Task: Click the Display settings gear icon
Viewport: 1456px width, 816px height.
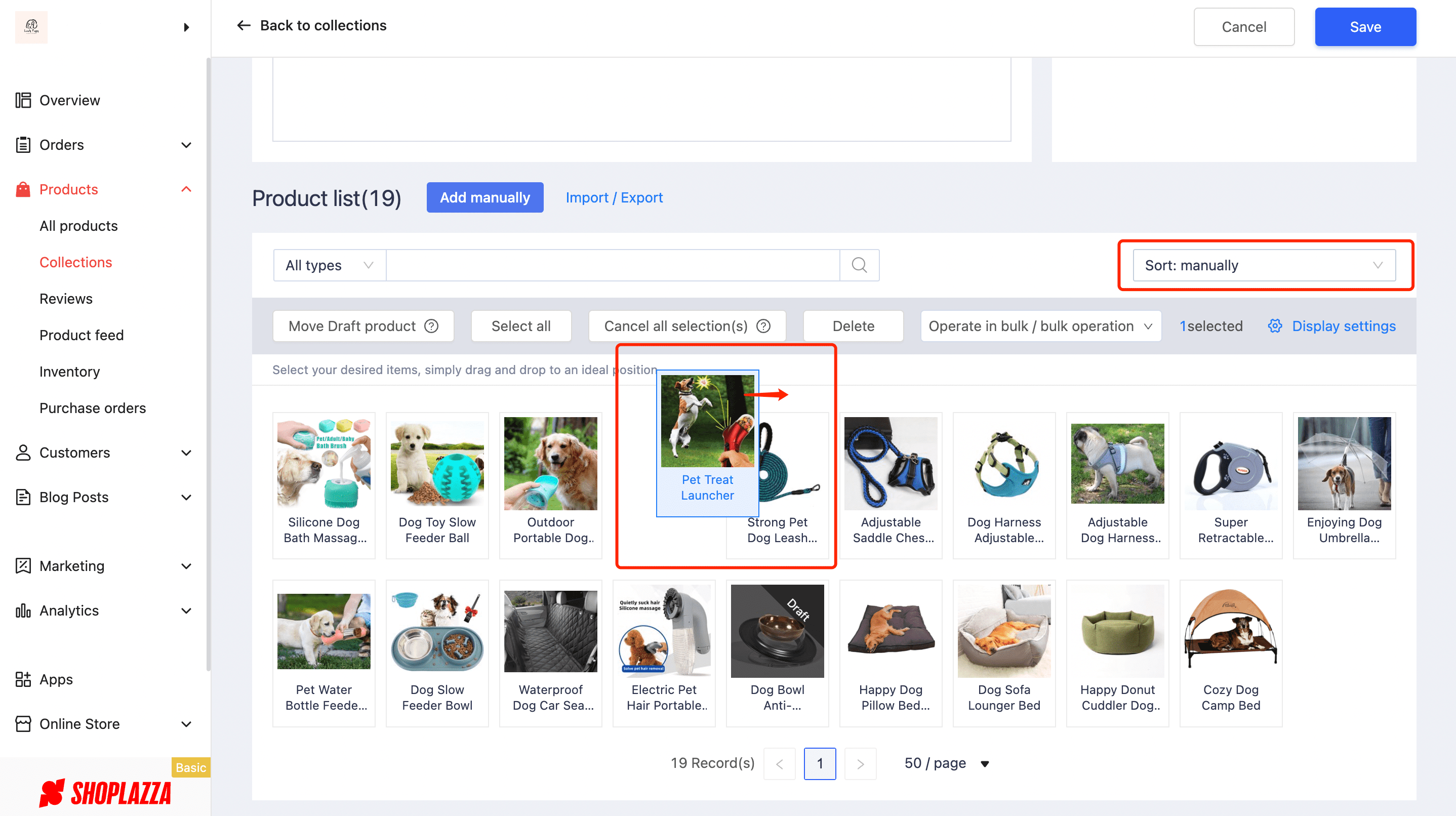Action: pos(1275,326)
